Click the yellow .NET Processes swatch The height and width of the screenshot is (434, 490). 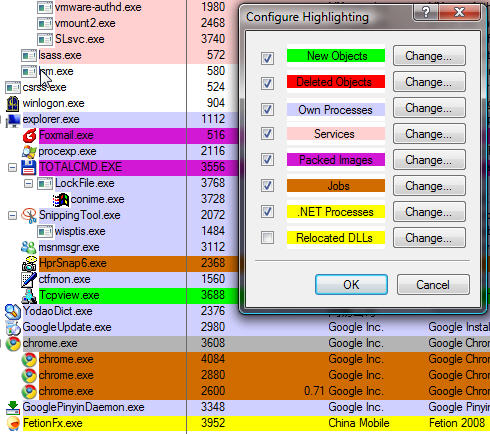pos(336,212)
